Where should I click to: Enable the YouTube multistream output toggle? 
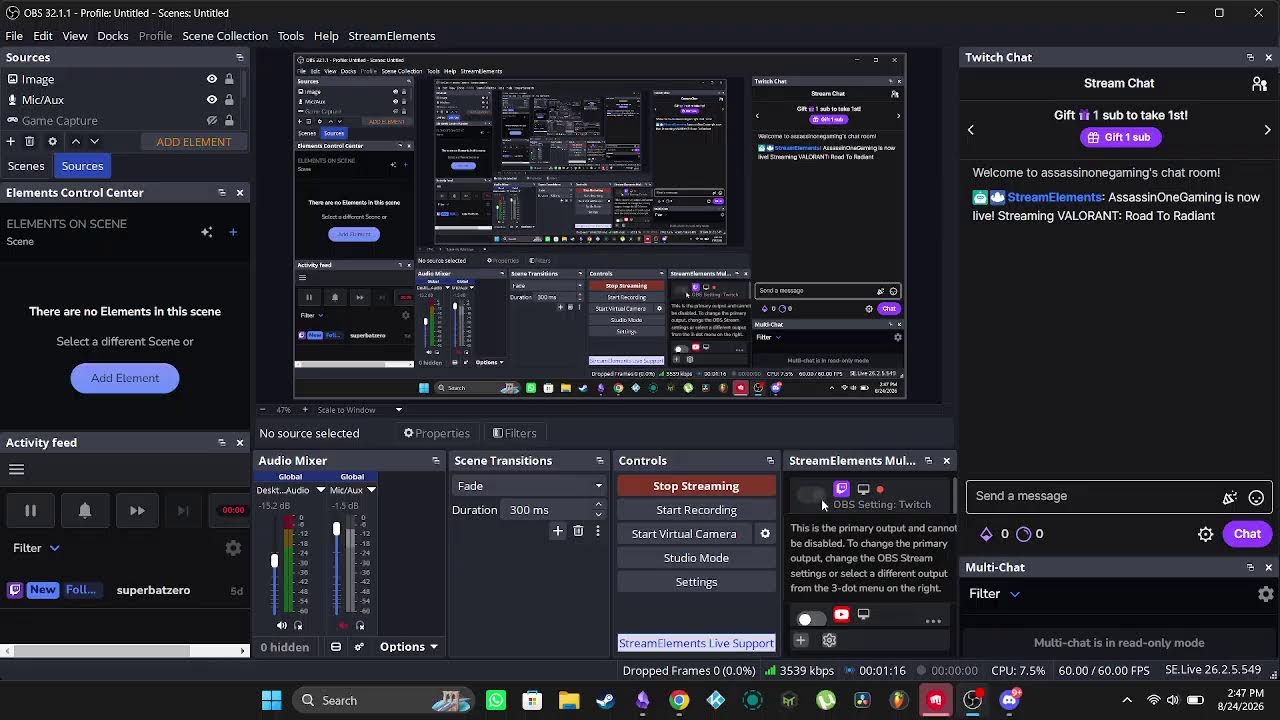coord(811,619)
